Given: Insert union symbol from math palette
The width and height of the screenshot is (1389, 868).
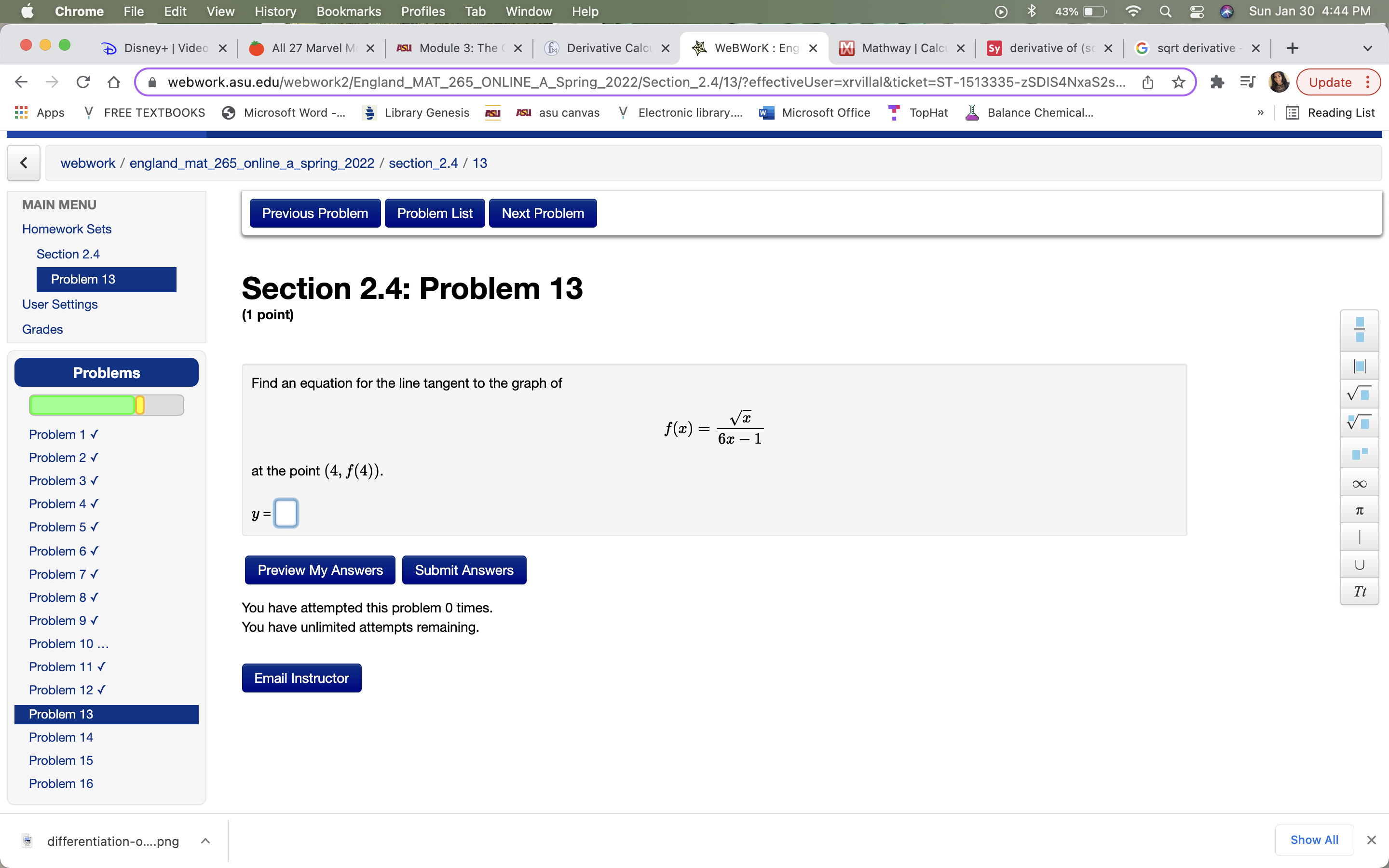Looking at the screenshot, I should pos(1359,564).
